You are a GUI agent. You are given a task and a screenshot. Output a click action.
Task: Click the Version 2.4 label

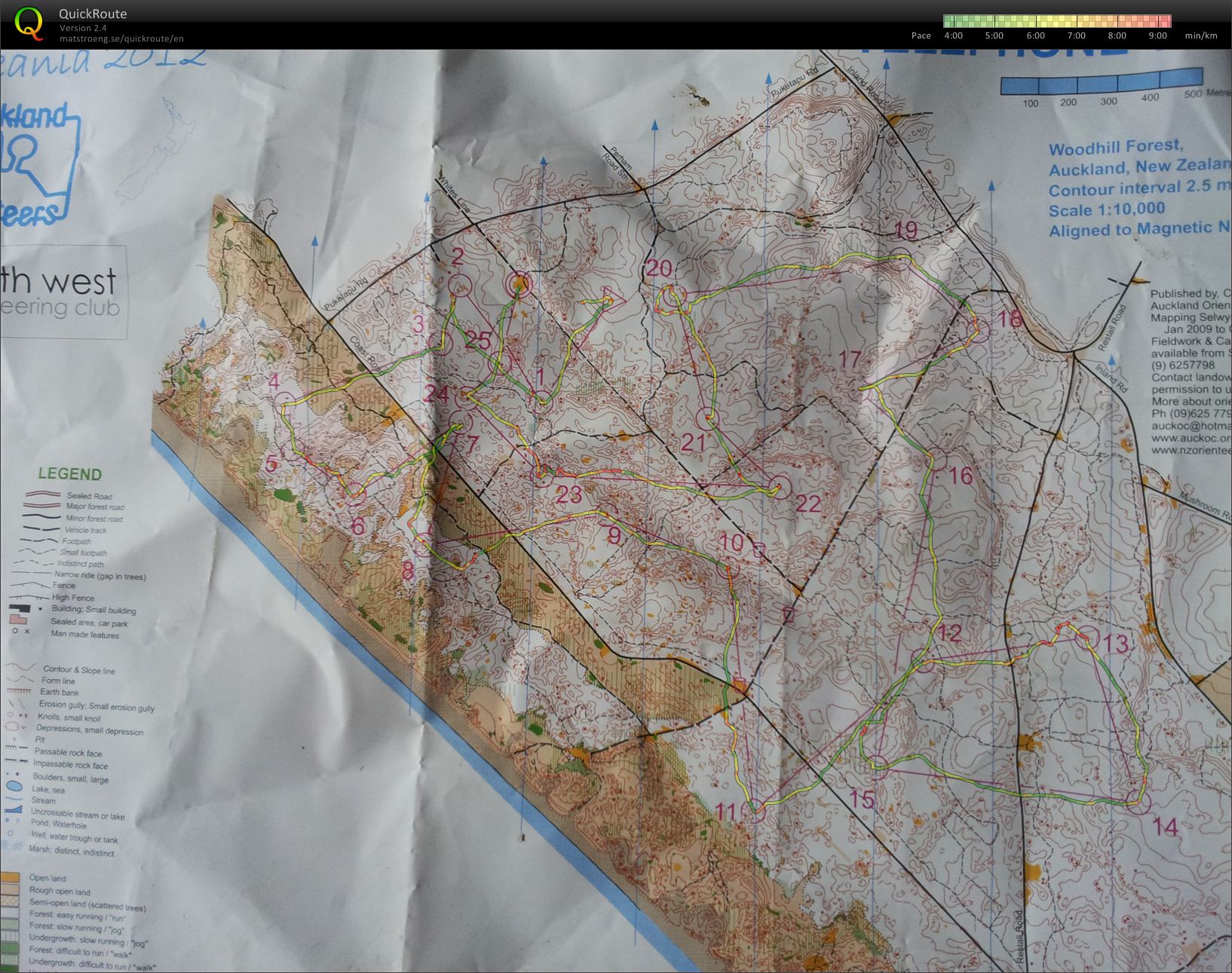click(83, 28)
